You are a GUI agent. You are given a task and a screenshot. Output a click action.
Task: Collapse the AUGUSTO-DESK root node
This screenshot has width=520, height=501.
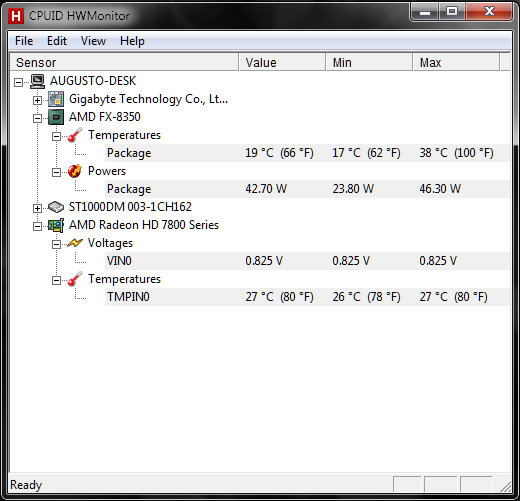coord(19,82)
